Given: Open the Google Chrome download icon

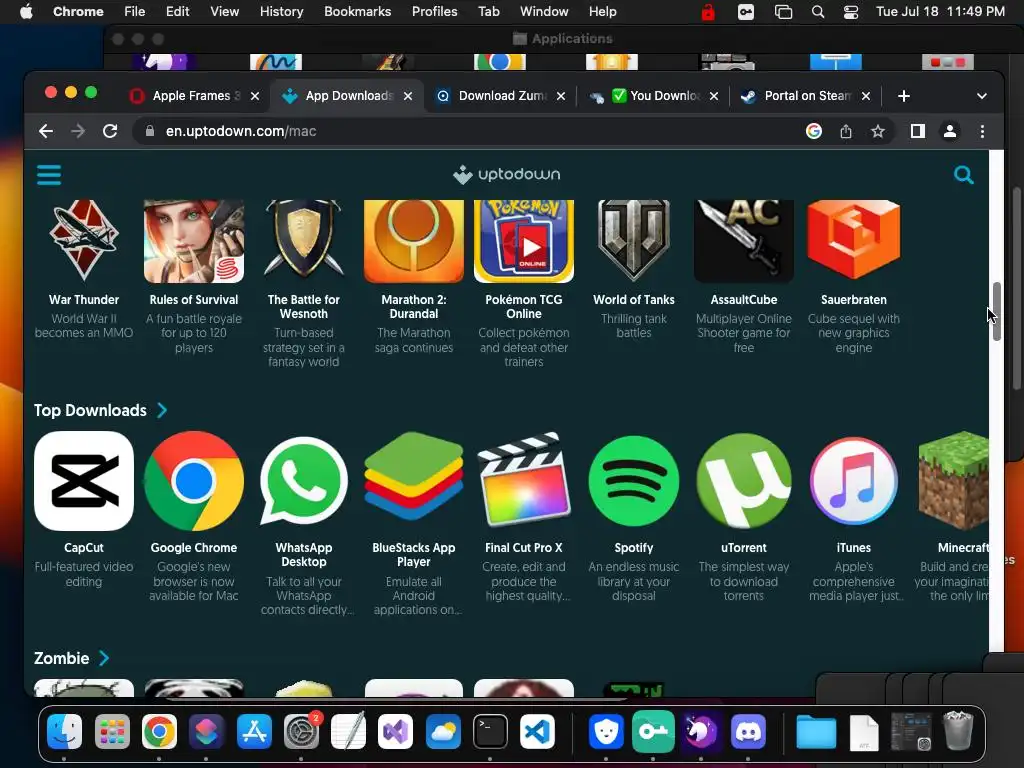Looking at the screenshot, I should point(194,481).
